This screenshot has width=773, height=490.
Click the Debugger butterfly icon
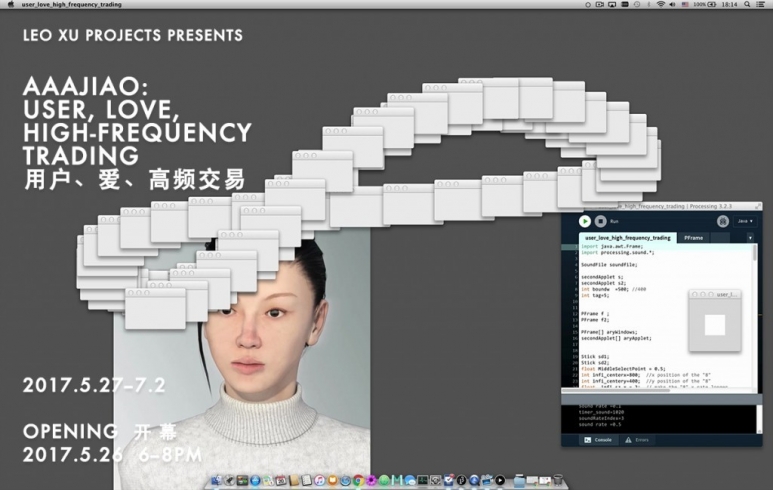pos(722,221)
